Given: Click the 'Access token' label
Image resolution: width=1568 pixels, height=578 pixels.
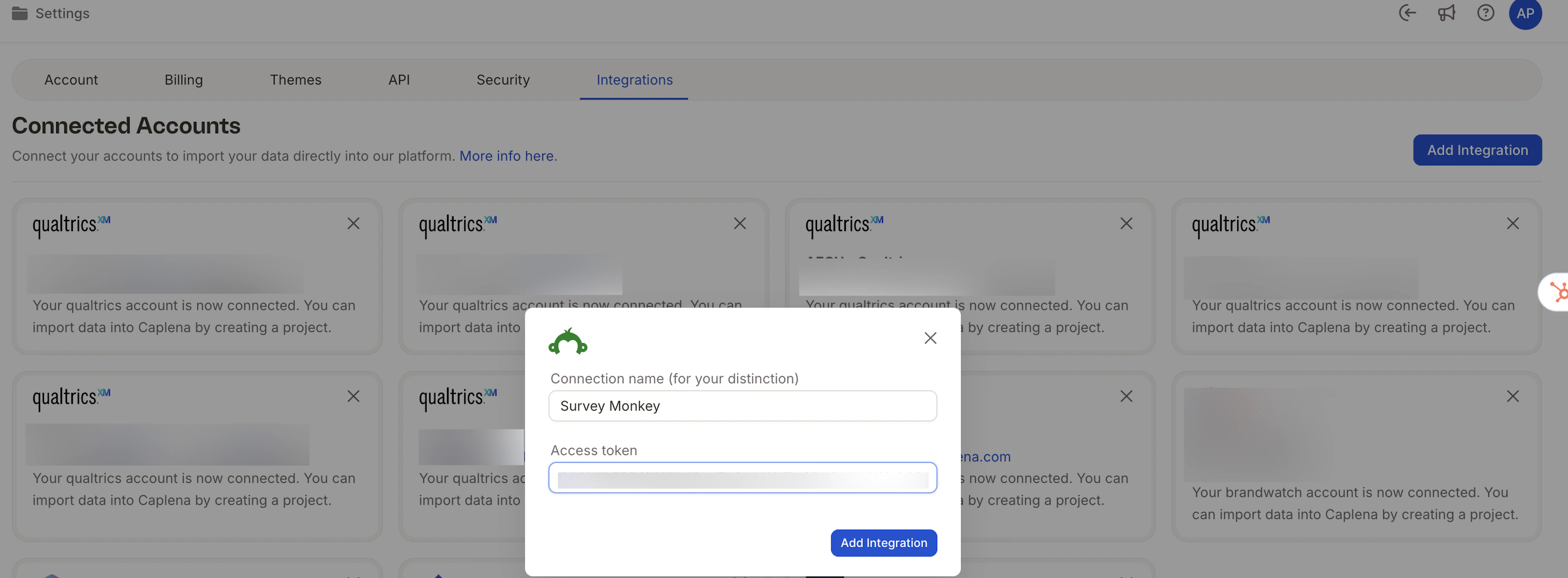Looking at the screenshot, I should 593,450.
